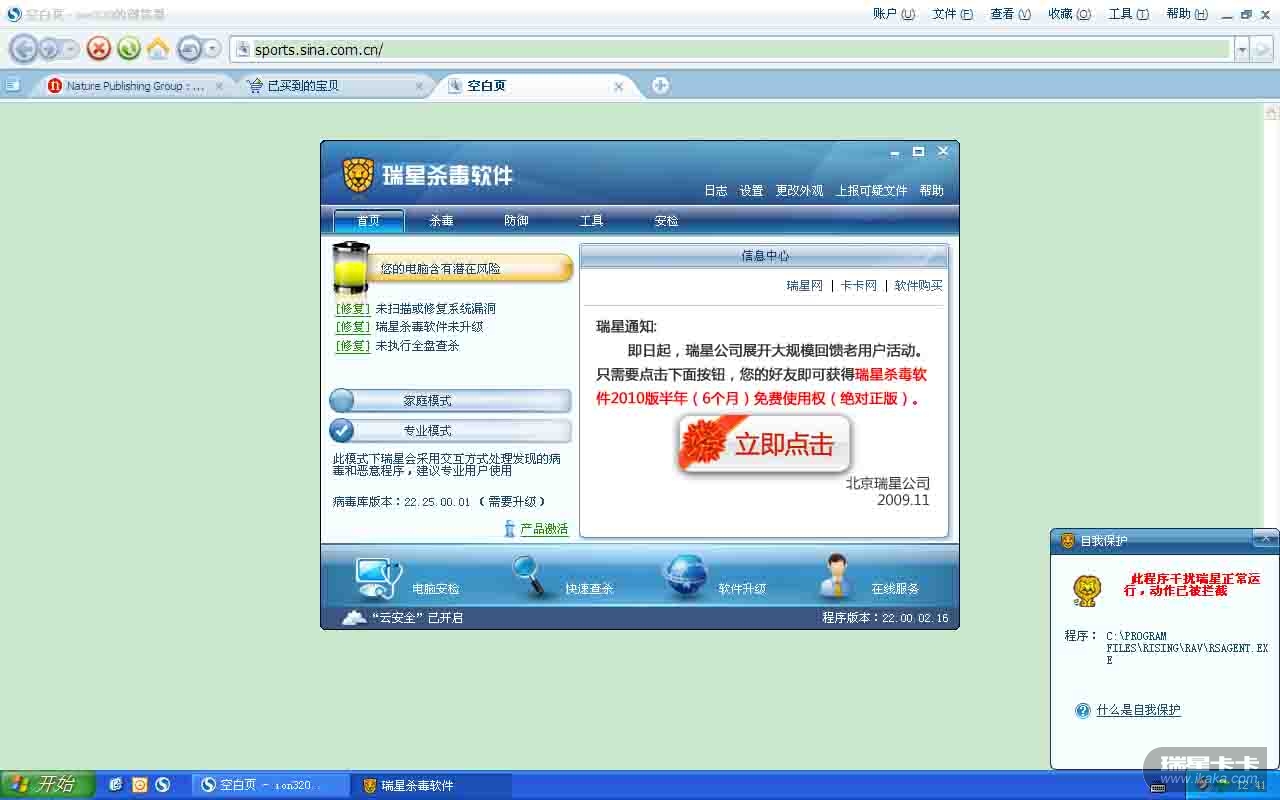Image resolution: width=1280 pixels, height=800 pixels.
Task: Open the 软件购买 link
Action: coord(919,286)
